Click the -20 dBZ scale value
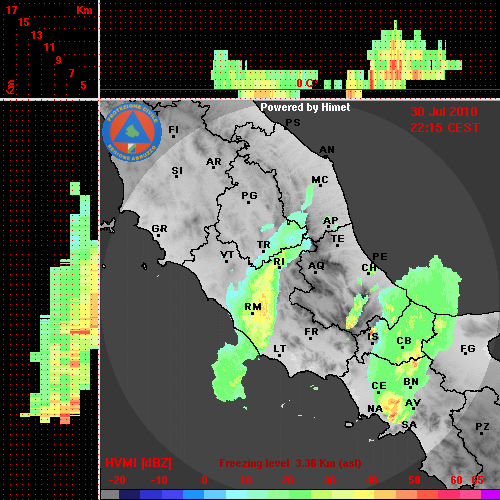The image size is (500, 500). point(117,480)
